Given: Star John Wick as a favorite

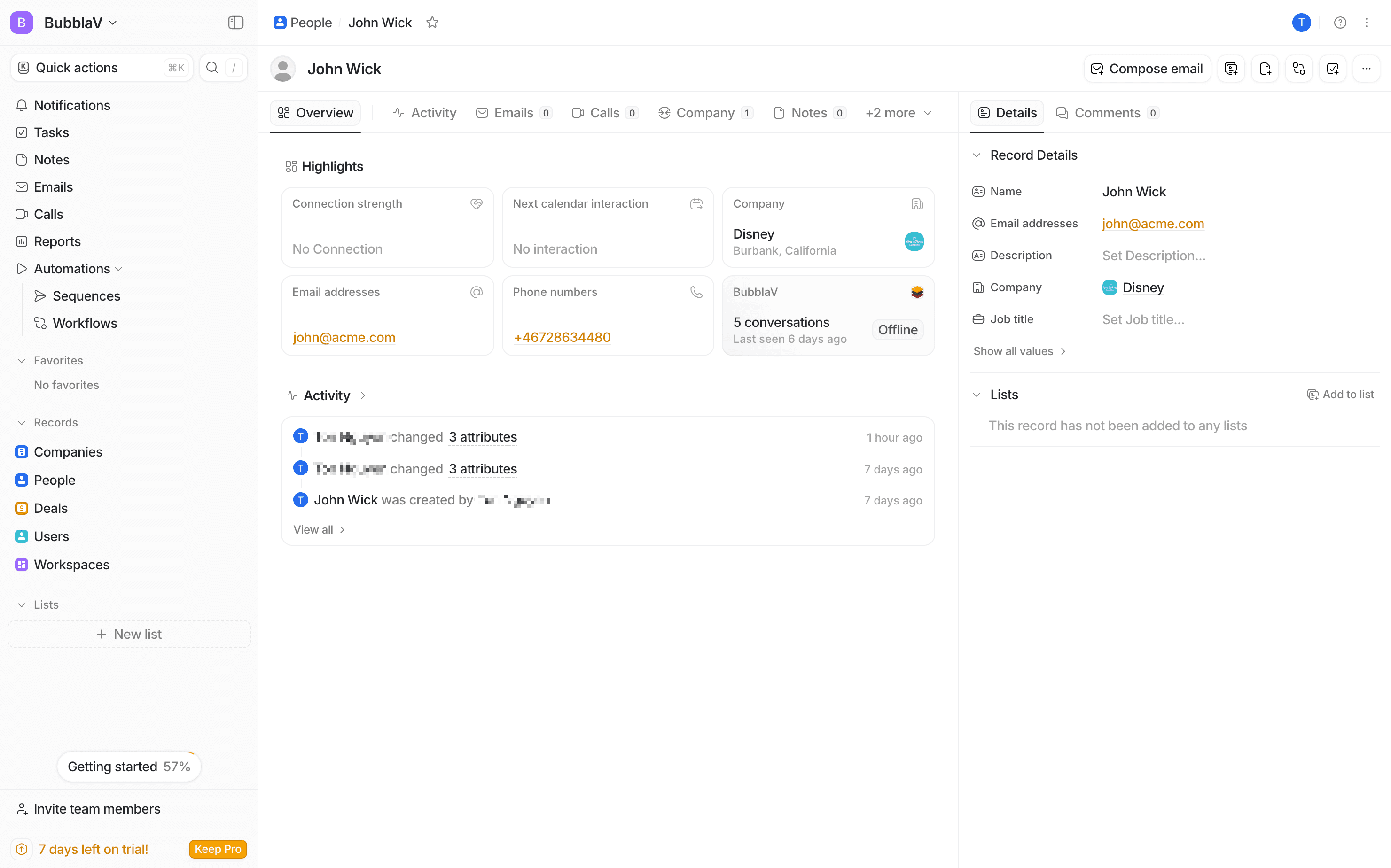Looking at the screenshot, I should point(432,23).
